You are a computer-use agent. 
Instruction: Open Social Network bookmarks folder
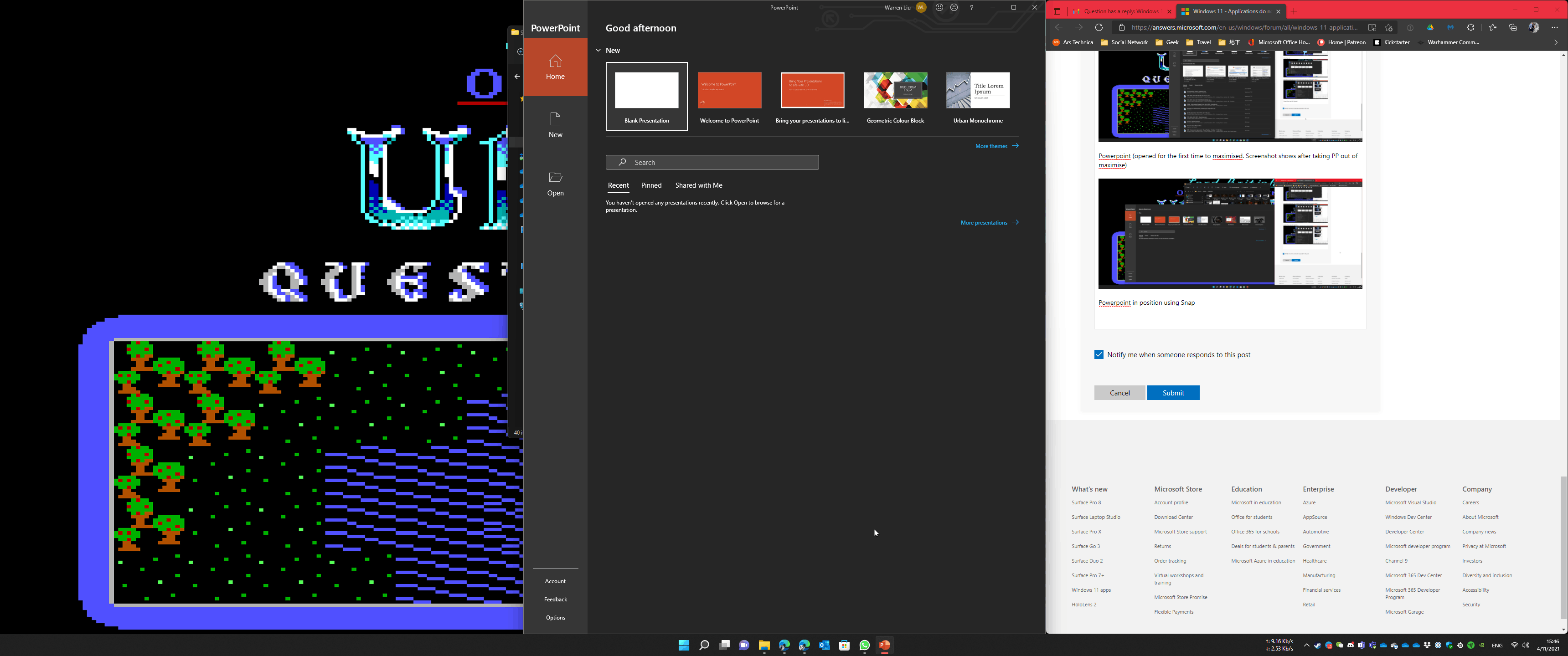[x=1124, y=43]
